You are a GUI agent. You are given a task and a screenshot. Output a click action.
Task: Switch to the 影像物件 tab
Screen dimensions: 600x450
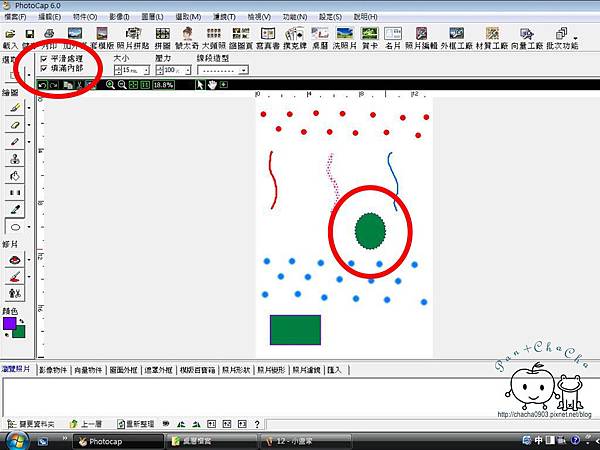point(53,370)
